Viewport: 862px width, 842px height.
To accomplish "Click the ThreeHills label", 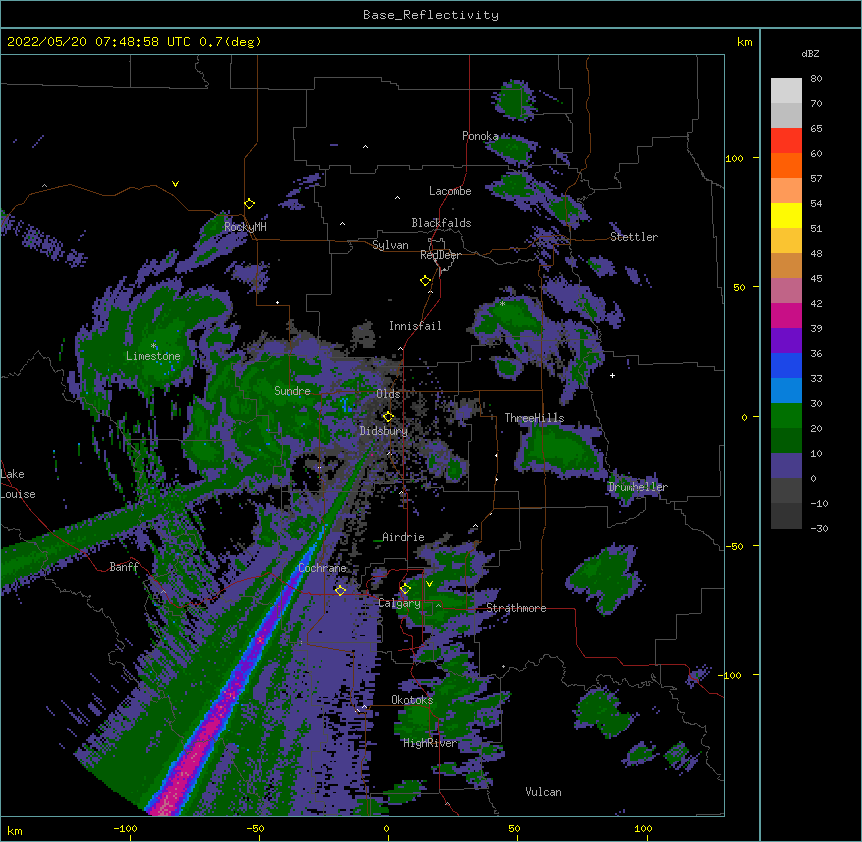I will (x=534, y=418).
